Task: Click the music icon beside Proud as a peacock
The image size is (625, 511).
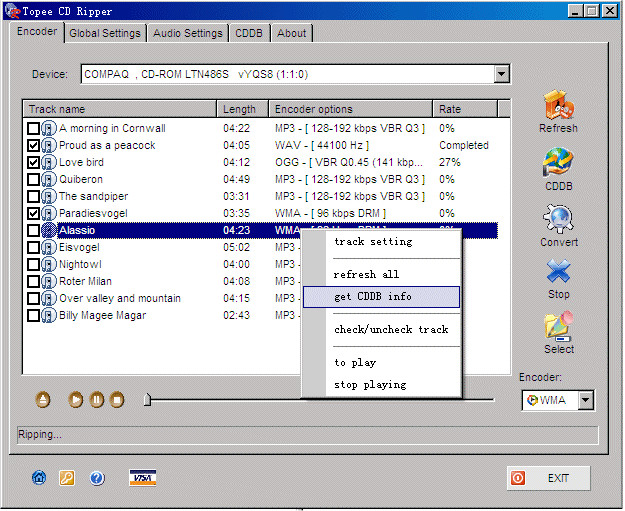Action: point(49,145)
